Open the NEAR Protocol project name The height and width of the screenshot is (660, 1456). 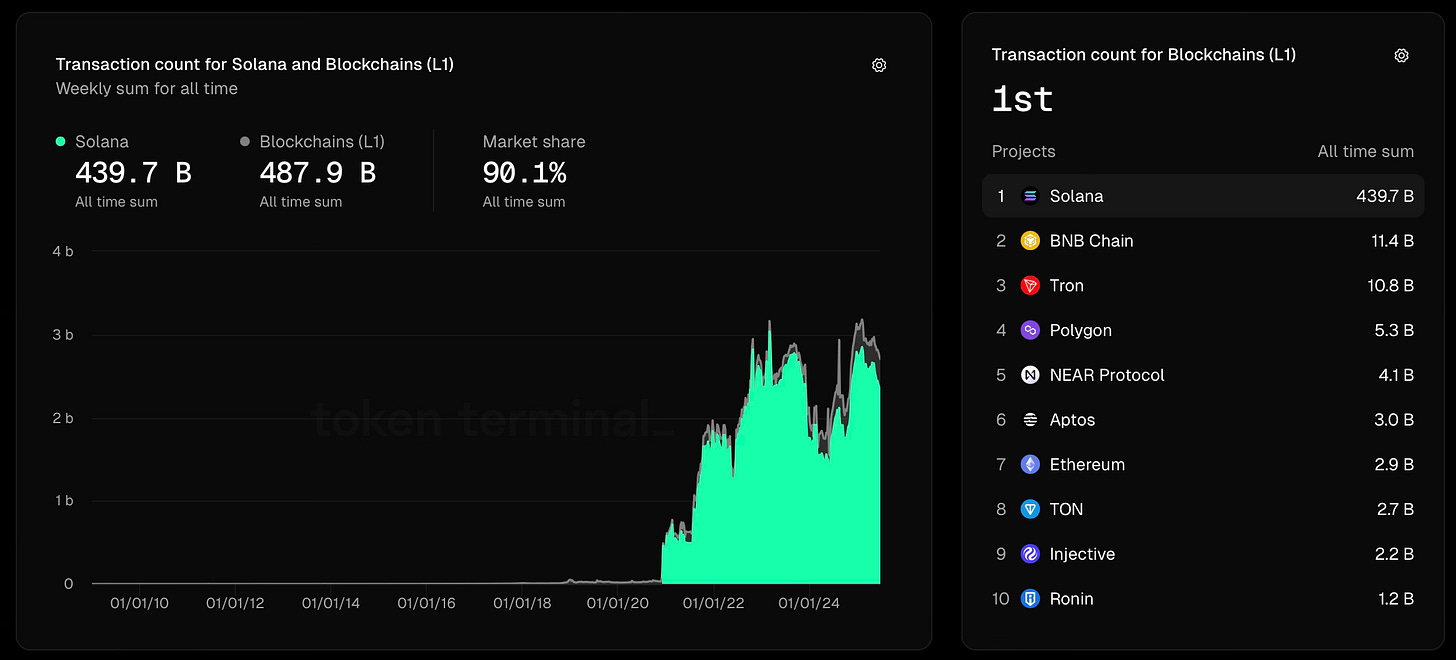pos(1108,375)
